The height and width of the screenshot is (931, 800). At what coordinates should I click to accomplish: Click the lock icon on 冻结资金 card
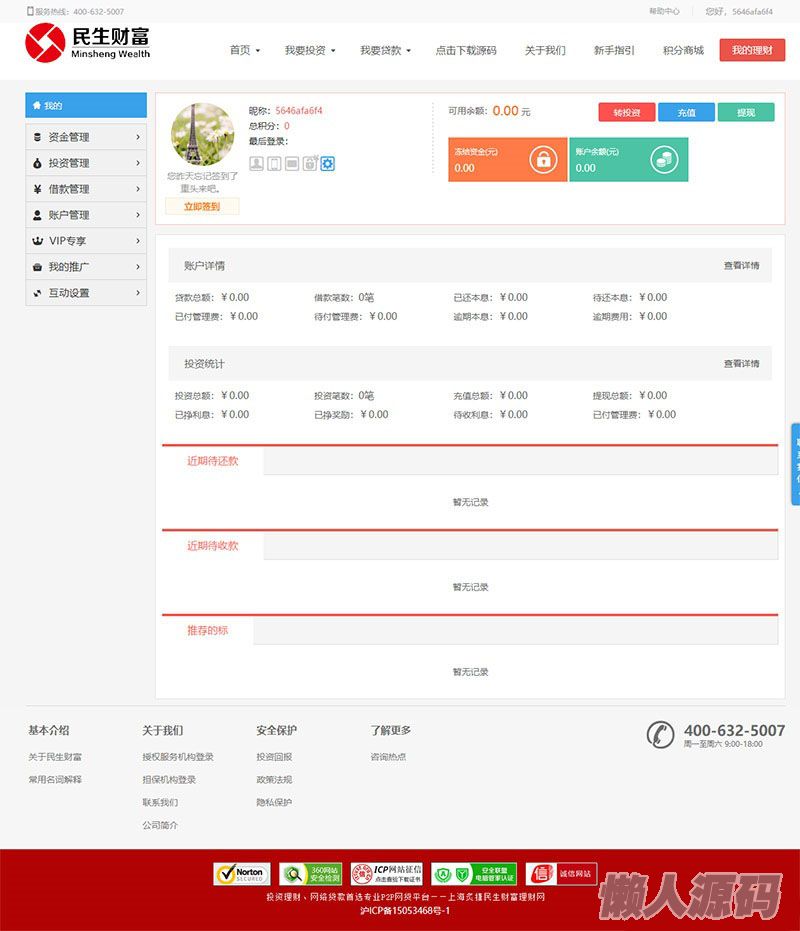point(543,160)
